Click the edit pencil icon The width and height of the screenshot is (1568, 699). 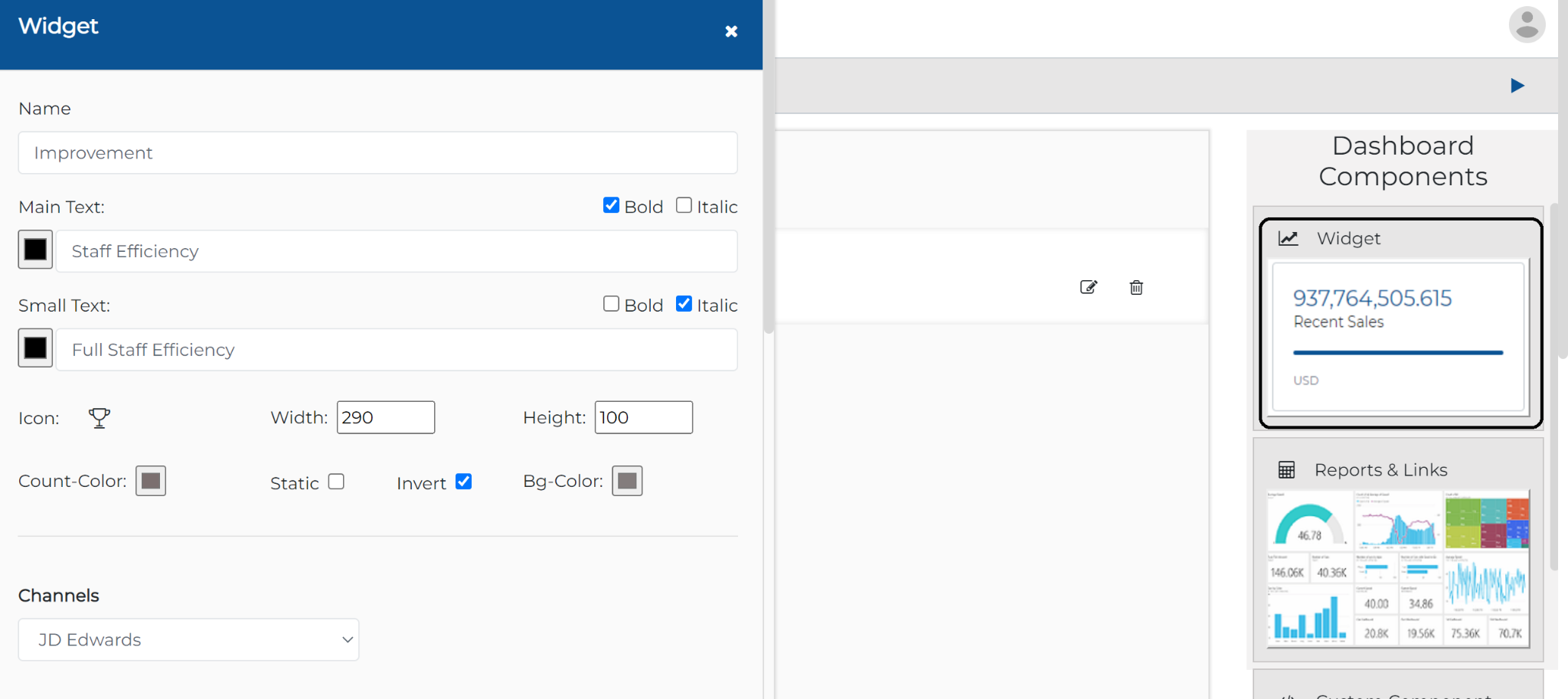coord(1088,287)
